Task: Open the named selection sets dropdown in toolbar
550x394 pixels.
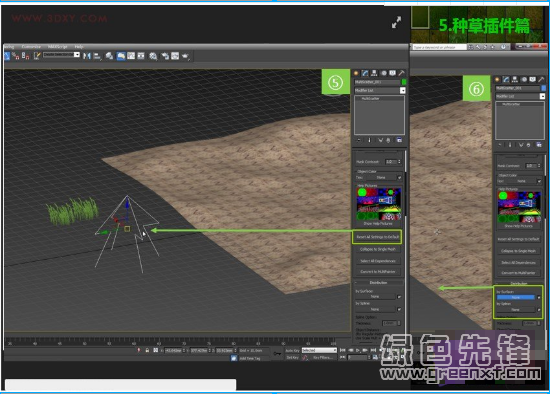Action: [61, 55]
